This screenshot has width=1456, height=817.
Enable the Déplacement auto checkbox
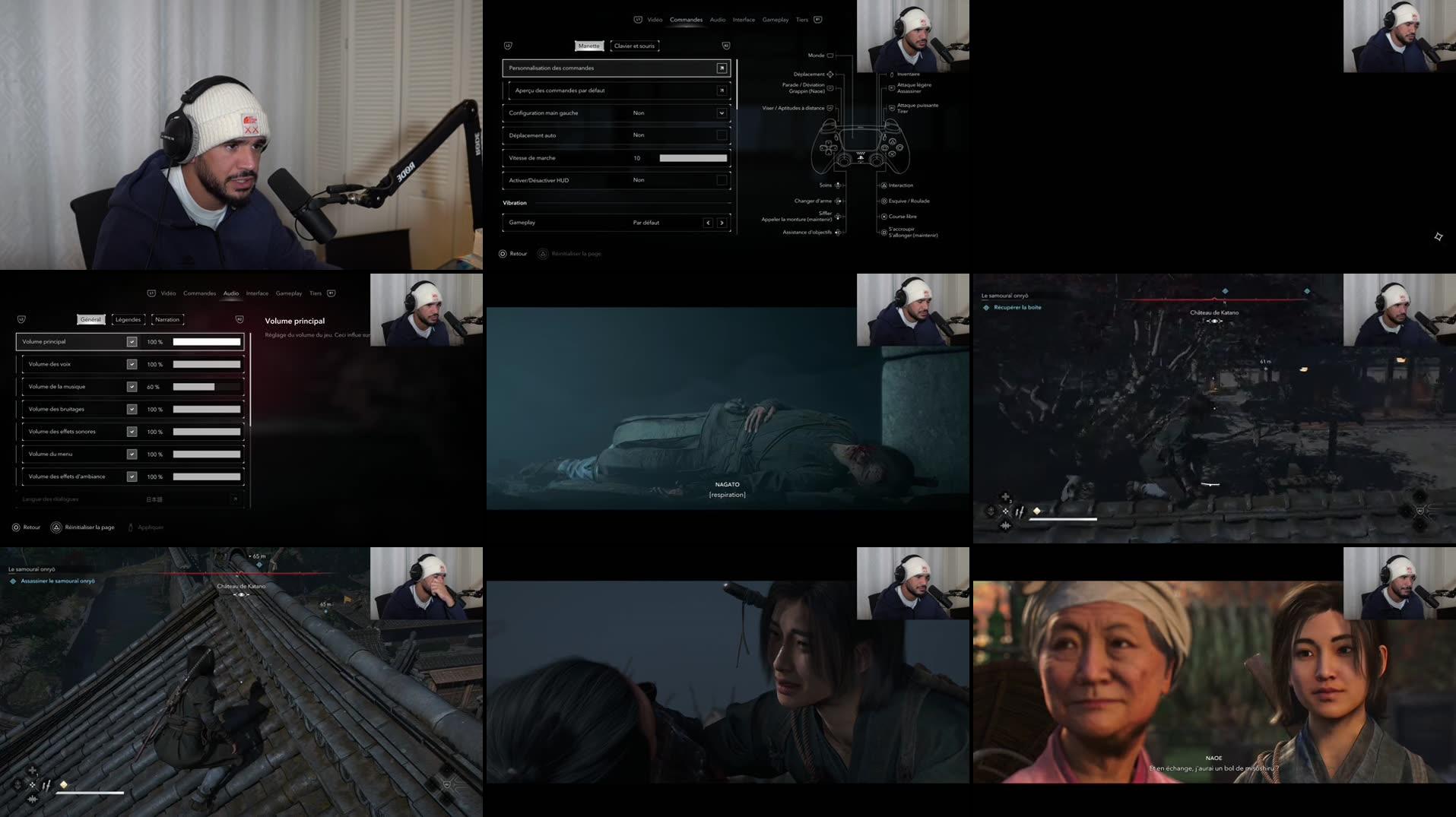722,135
